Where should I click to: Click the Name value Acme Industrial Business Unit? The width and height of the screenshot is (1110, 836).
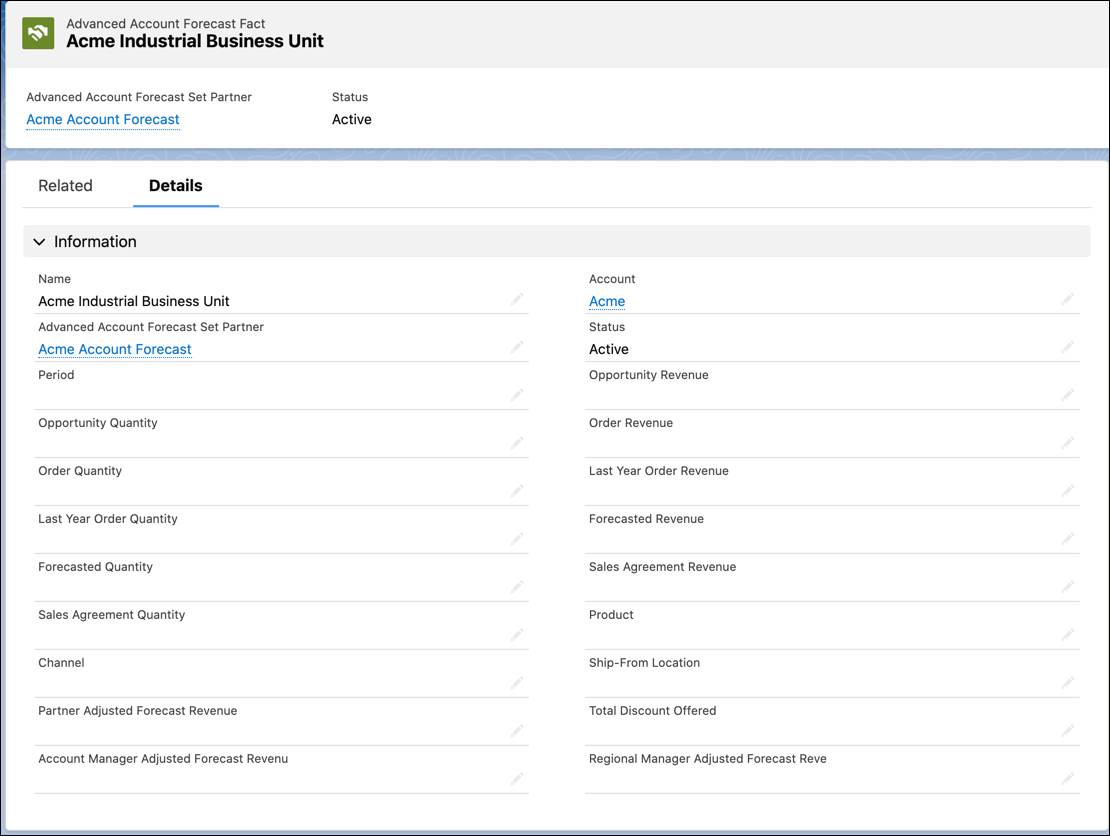[x=133, y=301]
